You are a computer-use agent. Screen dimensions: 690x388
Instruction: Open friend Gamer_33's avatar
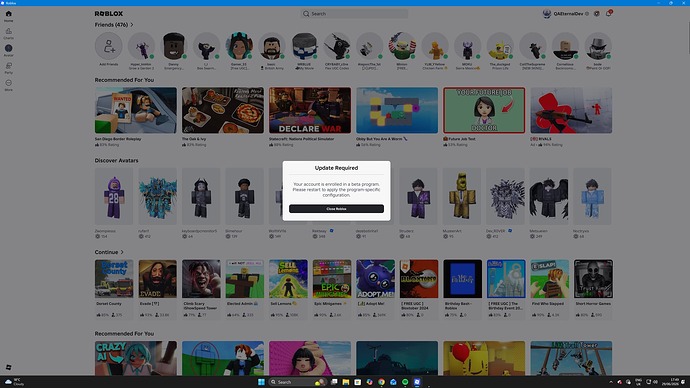(239, 46)
